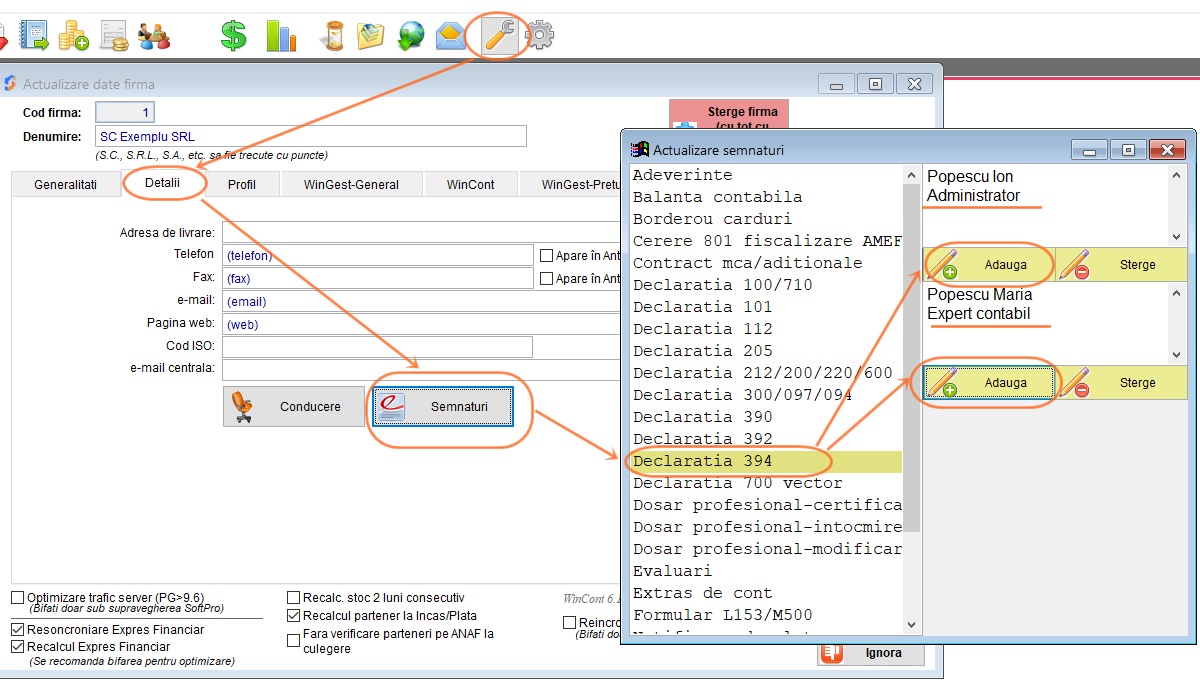Click the Denumire field with SC Exemplu SRL
The height and width of the screenshot is (692, 1200).
click(x=310, y=137)
